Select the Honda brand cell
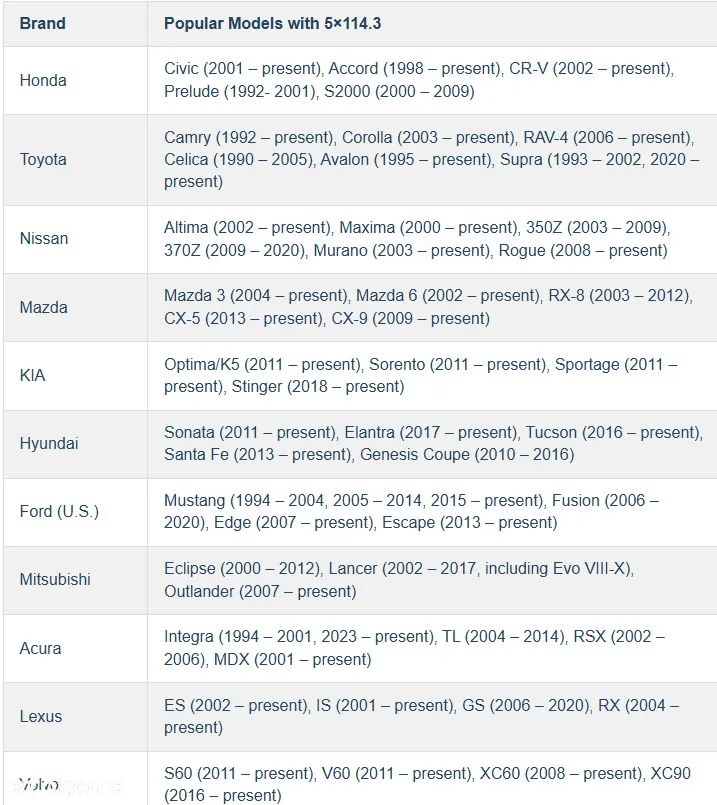717x805 pixels. (x=43, y=80)
